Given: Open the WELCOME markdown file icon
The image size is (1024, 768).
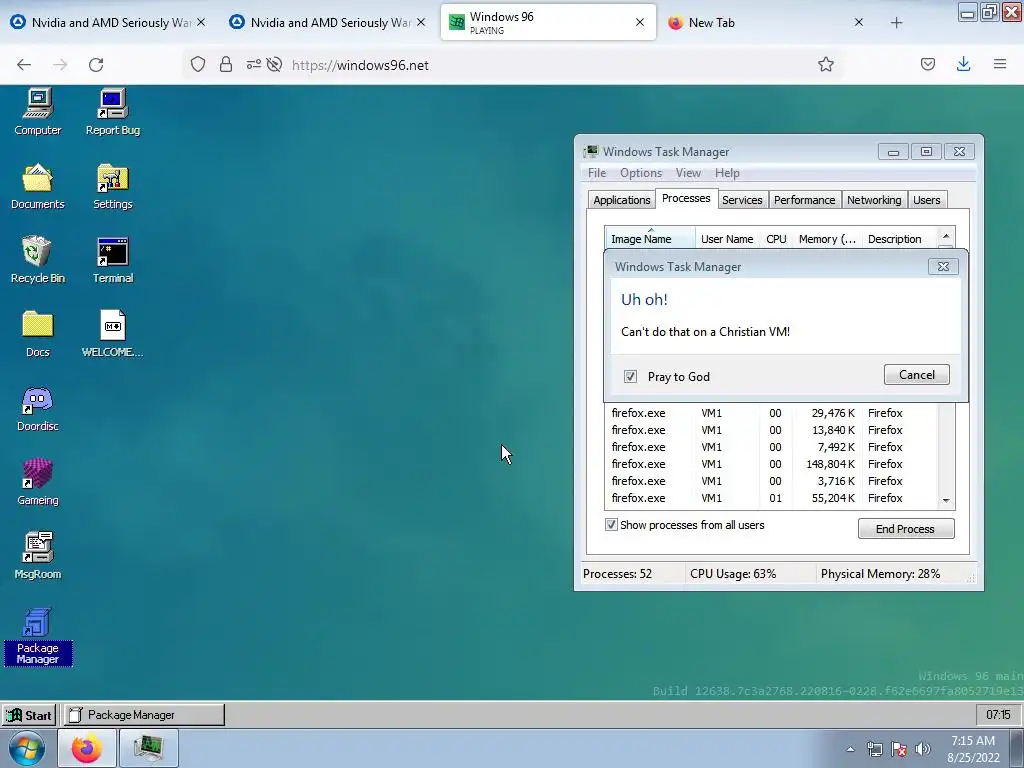Looking at the screenshot, I should pyautogui.click(x=112, y=334).
